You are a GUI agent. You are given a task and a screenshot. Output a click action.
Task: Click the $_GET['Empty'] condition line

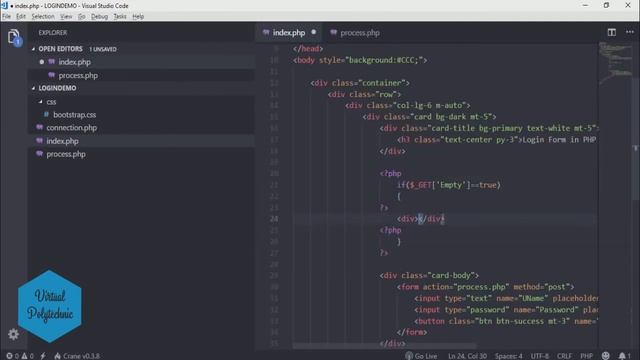[x=449, y=185]
